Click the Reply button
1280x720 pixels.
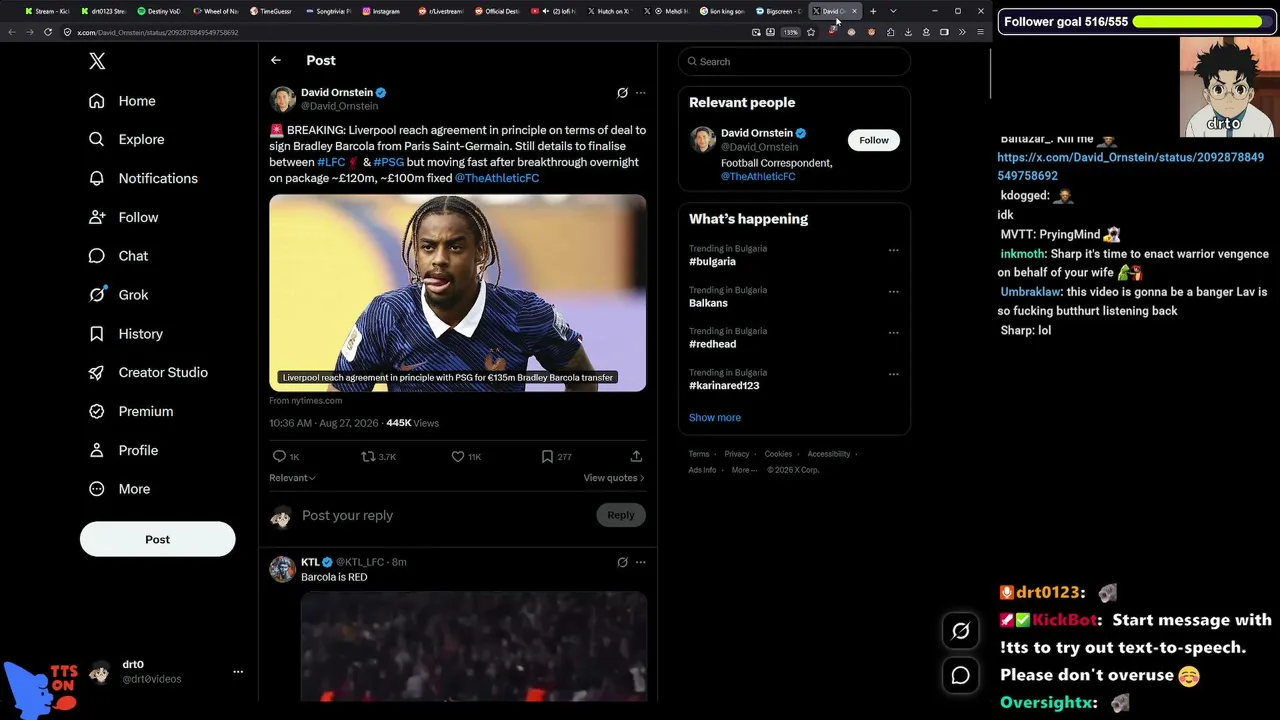[621, 515]
